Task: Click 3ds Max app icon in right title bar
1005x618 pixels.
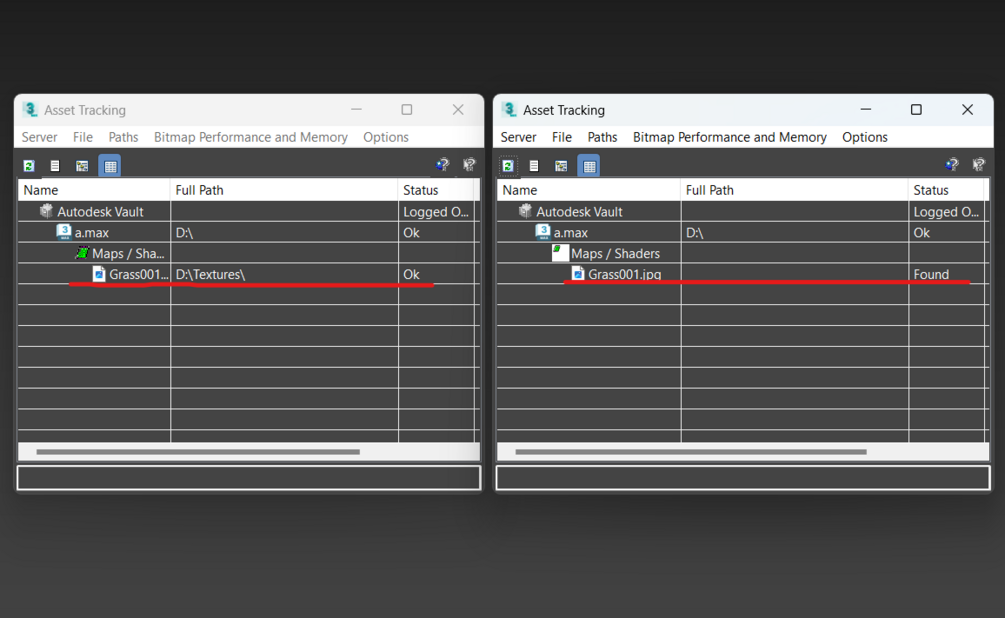Action: tap(509, 110)
